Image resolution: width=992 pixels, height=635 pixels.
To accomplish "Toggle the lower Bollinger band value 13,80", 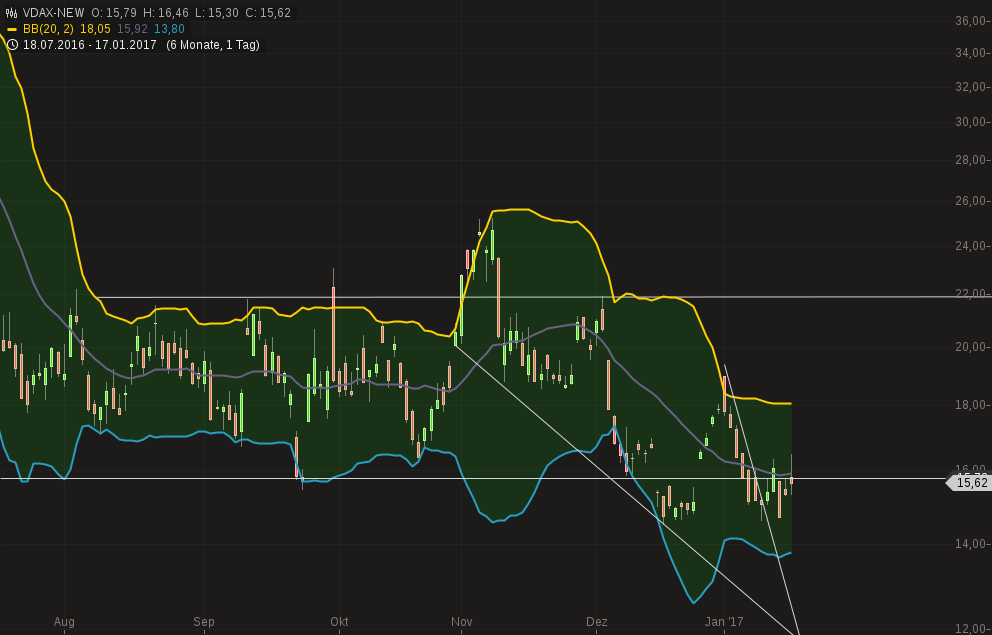I will tap(168, 29).
